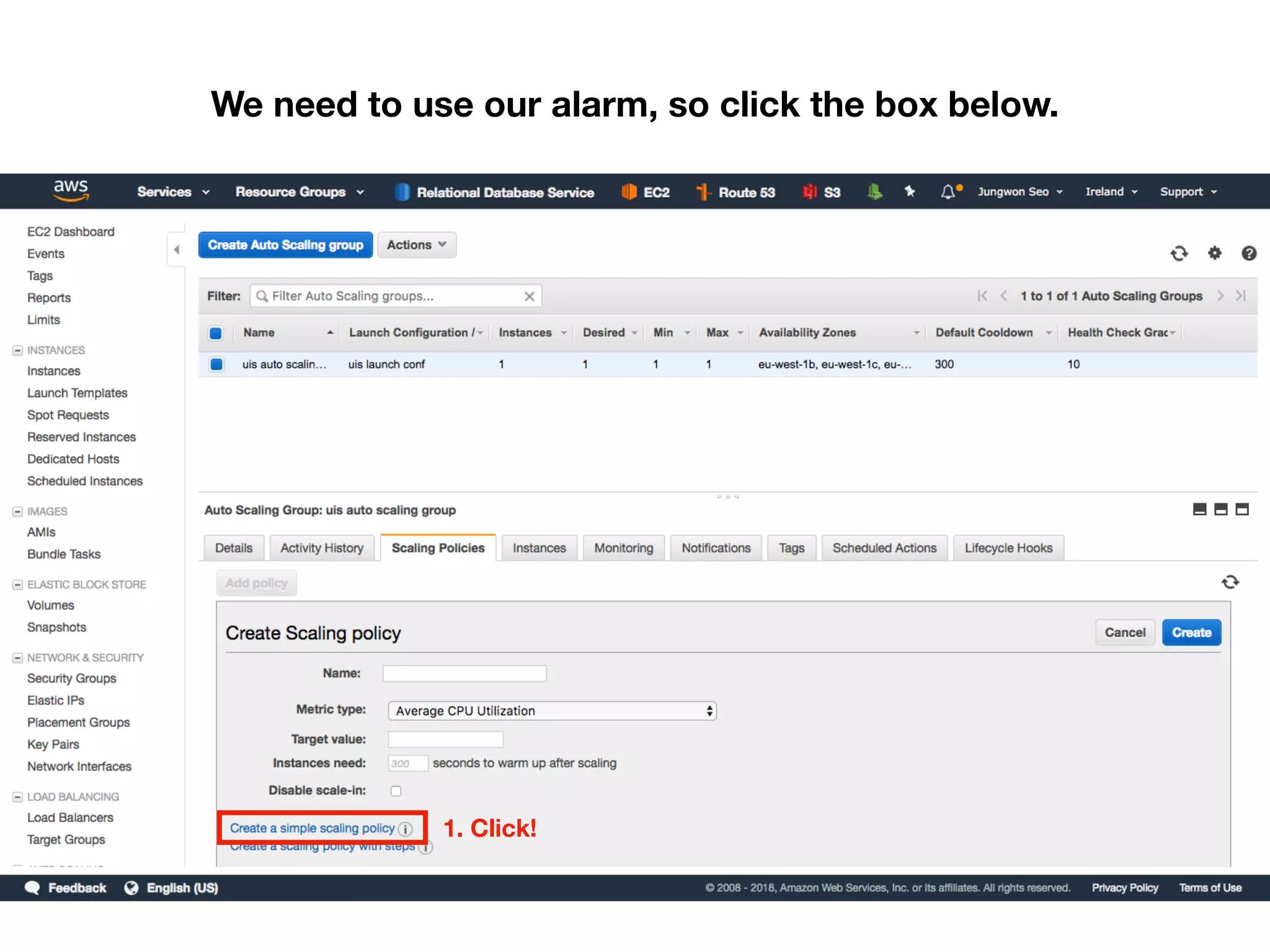Maximize the details pane layout icon
Screen dimensions: 1270x952
[1242, 509]
